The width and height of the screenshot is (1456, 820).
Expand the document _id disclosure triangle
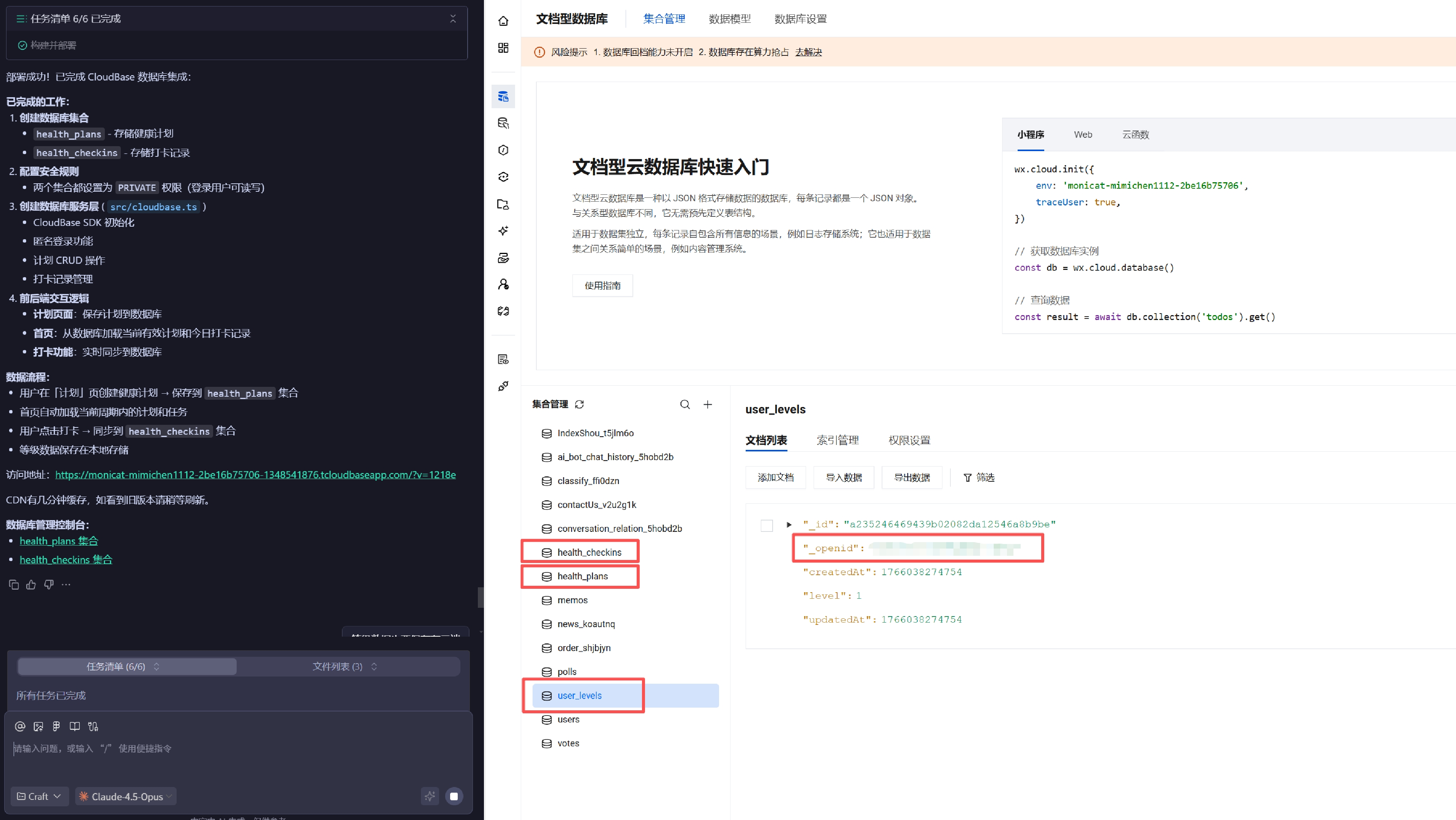click(789, 525)
